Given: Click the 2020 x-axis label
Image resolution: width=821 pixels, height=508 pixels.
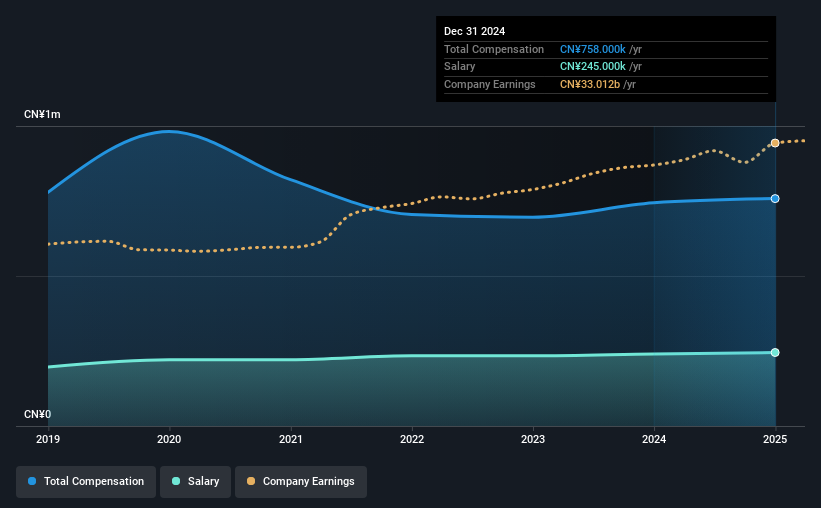Looking at the screenshot, I should click(169, 439).
